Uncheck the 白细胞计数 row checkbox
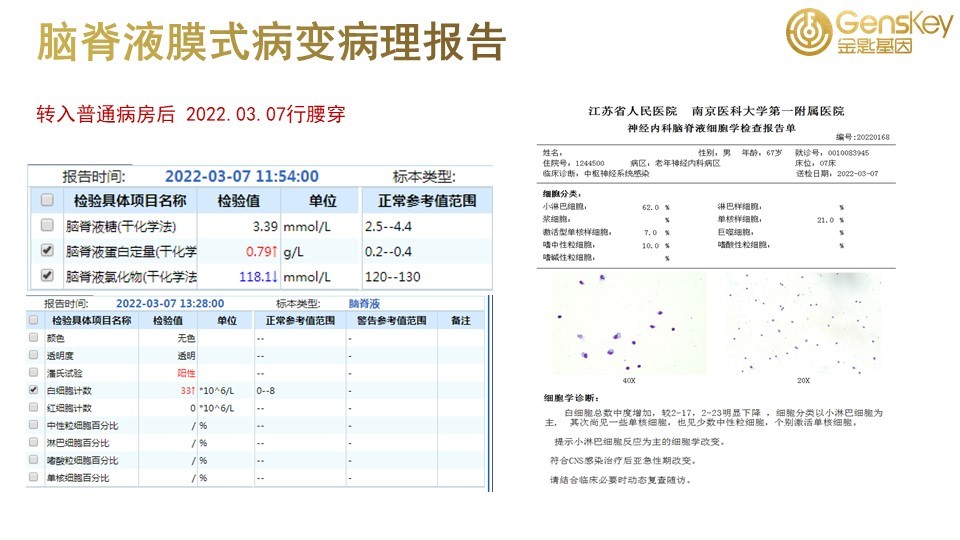The image size is (960, 540). [x=34, y=389]
